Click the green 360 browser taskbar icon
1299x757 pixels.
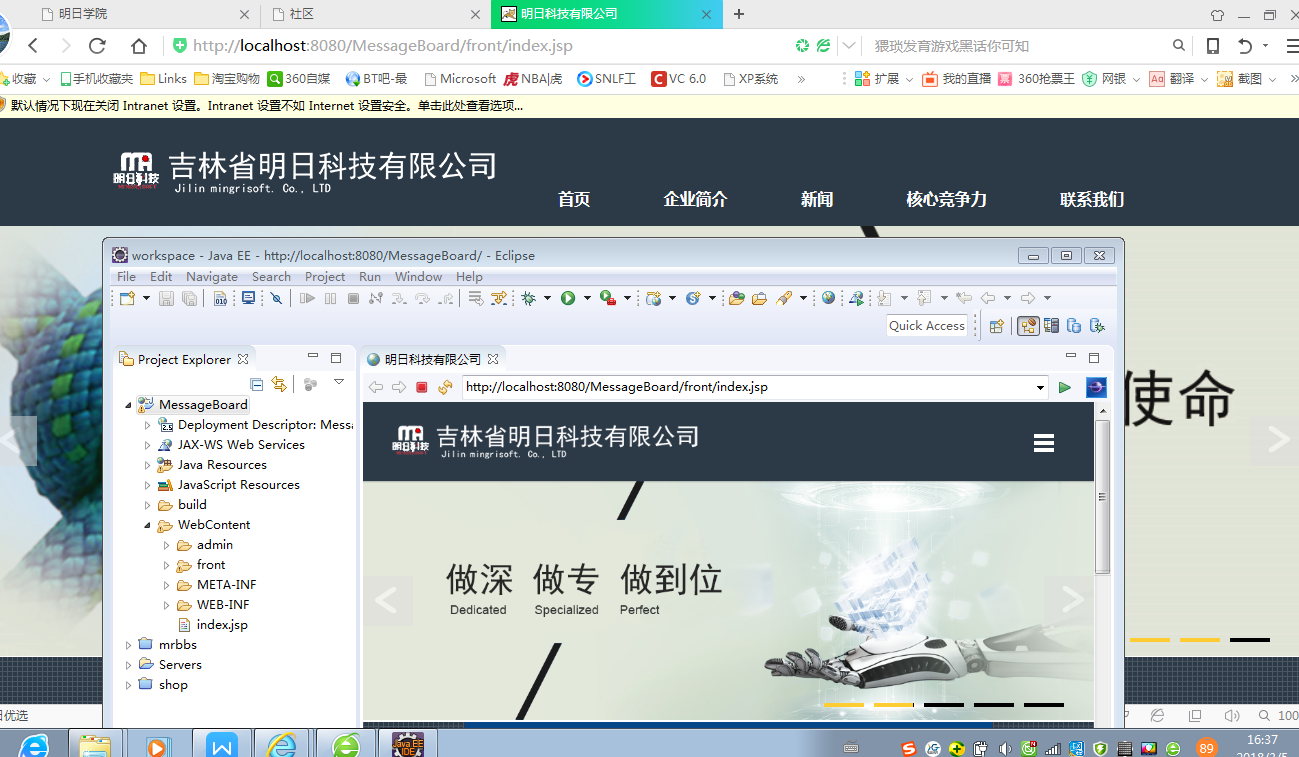click(x=346, y=744)
